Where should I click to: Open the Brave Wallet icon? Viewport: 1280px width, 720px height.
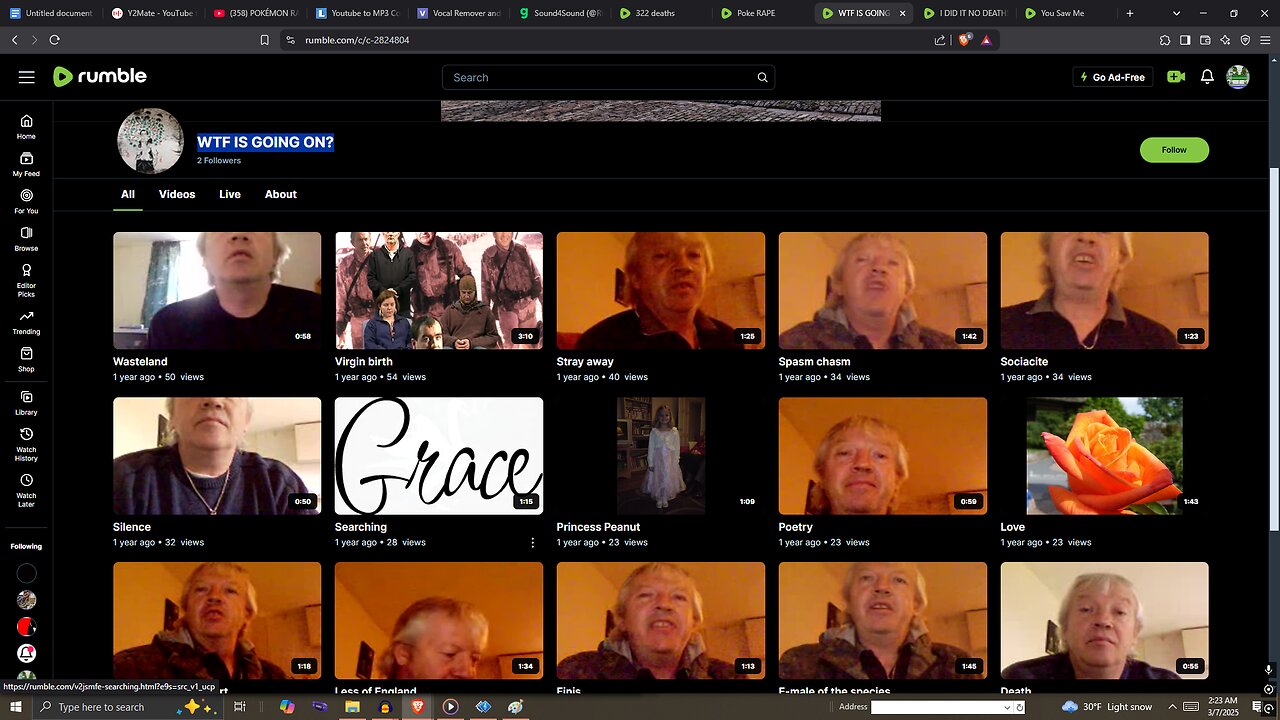tap(1205, 40)
